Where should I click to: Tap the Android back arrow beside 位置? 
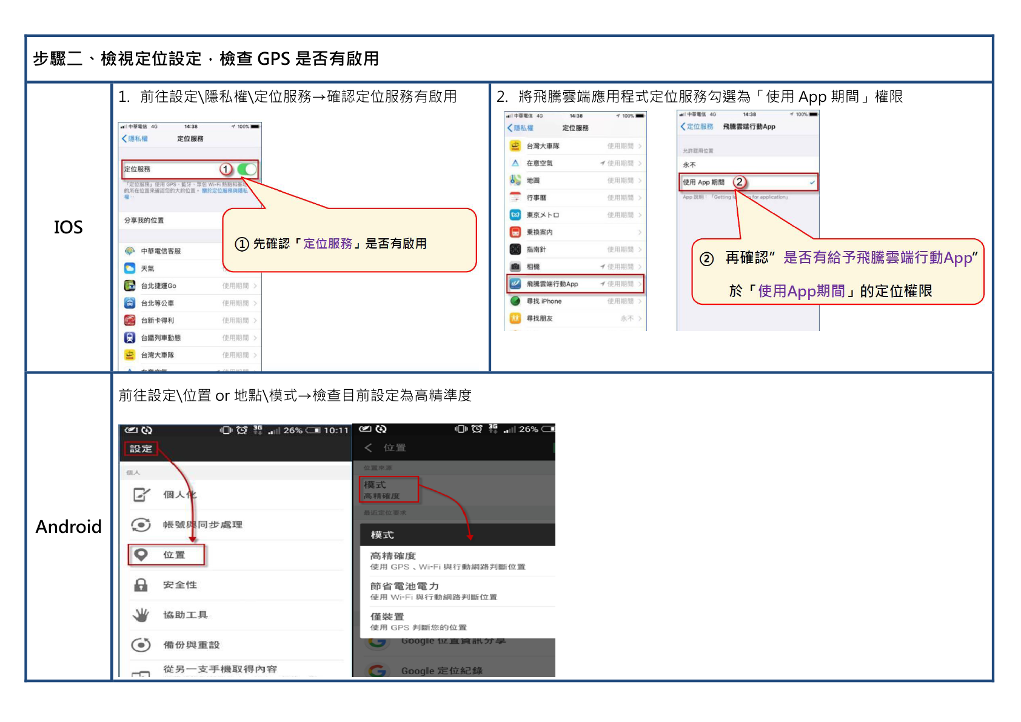(x=368, y=448)
